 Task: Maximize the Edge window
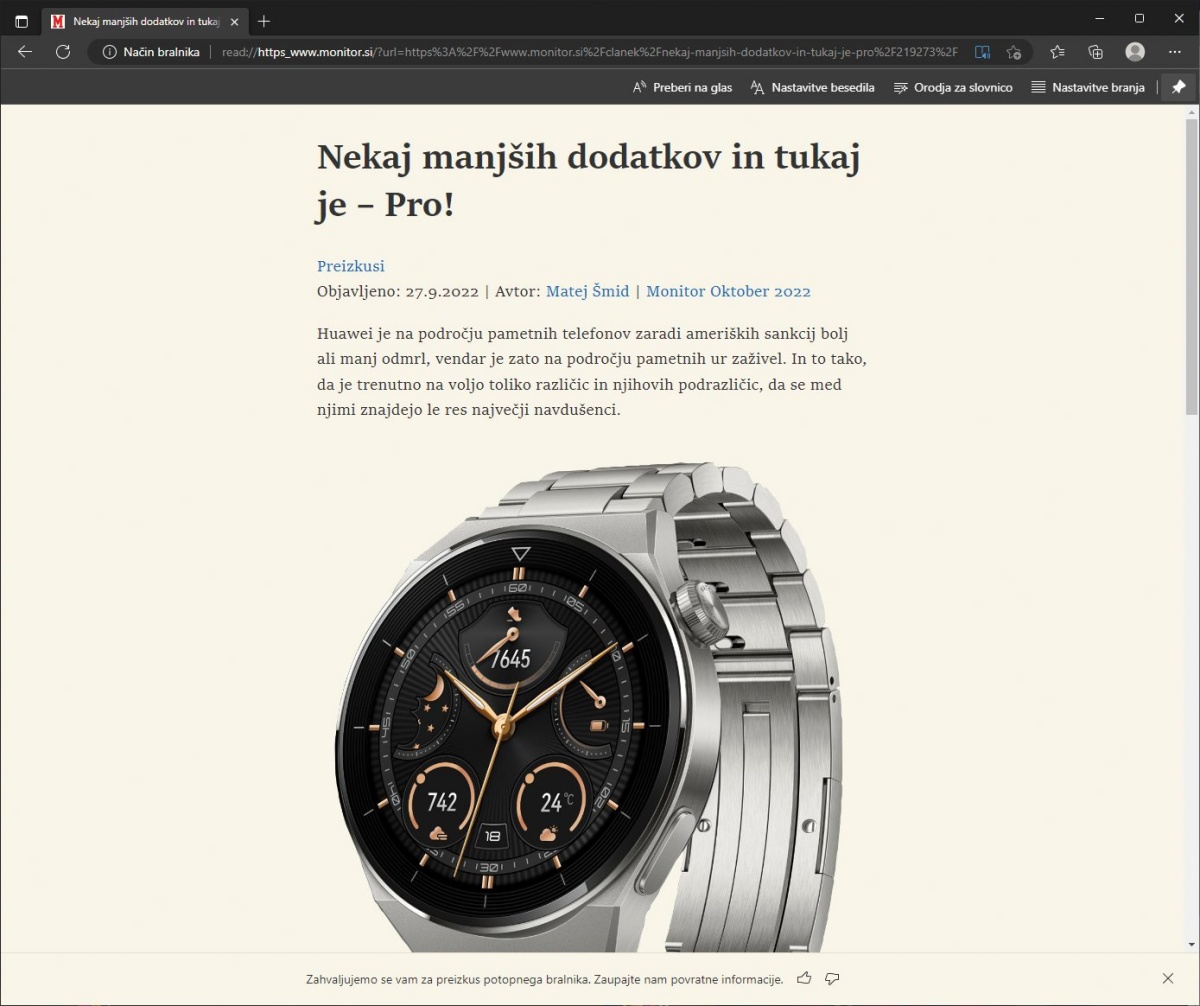[1139, 18]
